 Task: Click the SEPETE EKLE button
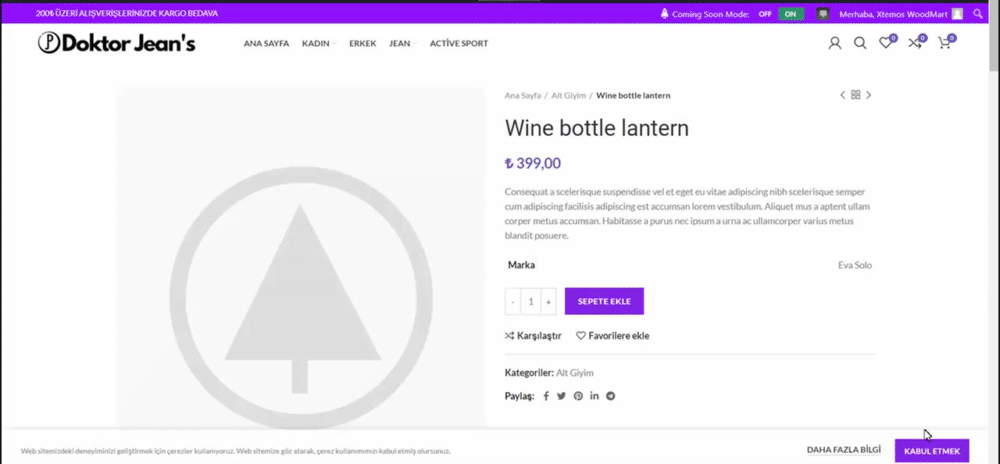(604, 301)
